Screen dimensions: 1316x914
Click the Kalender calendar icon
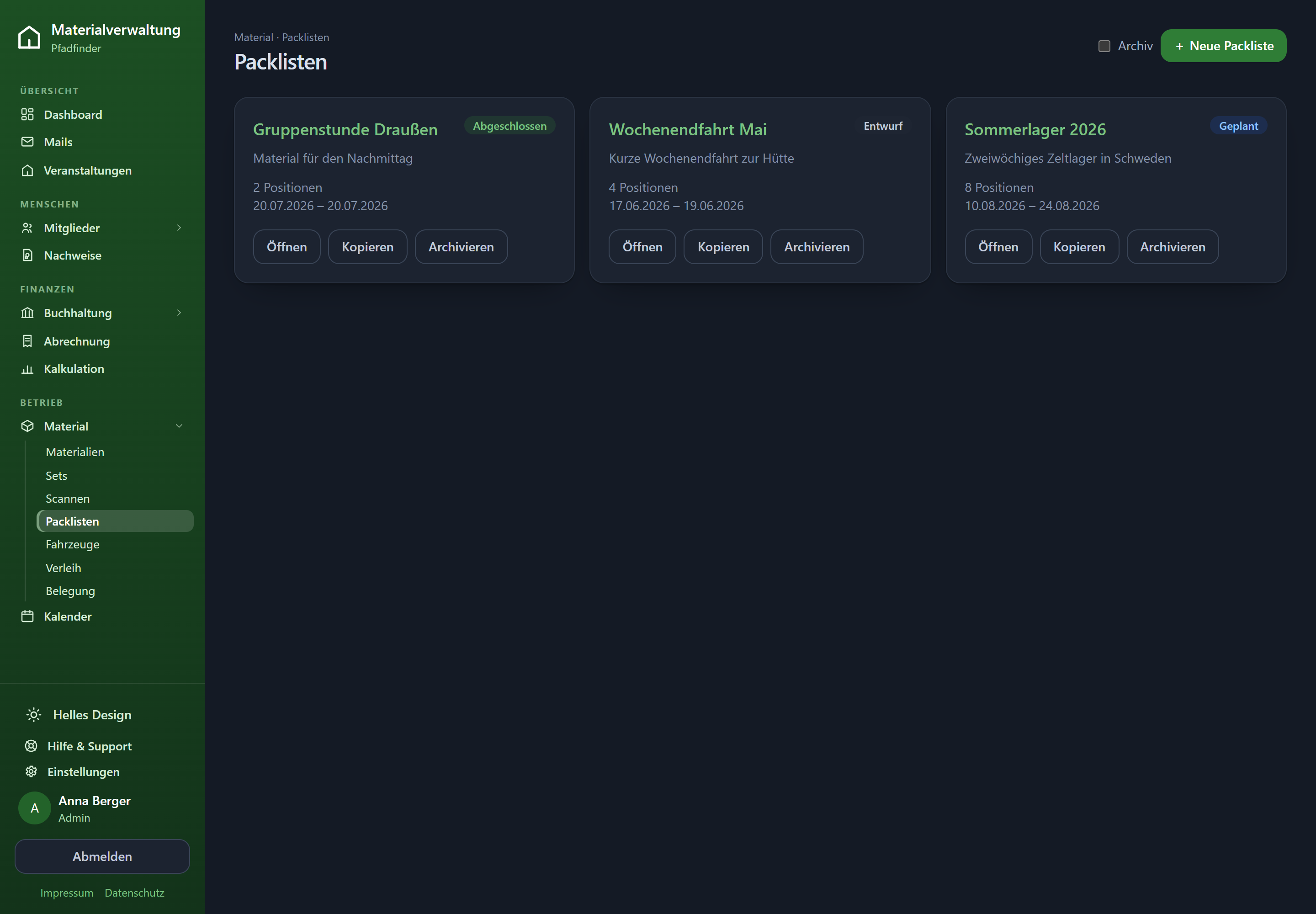[27, 616]
